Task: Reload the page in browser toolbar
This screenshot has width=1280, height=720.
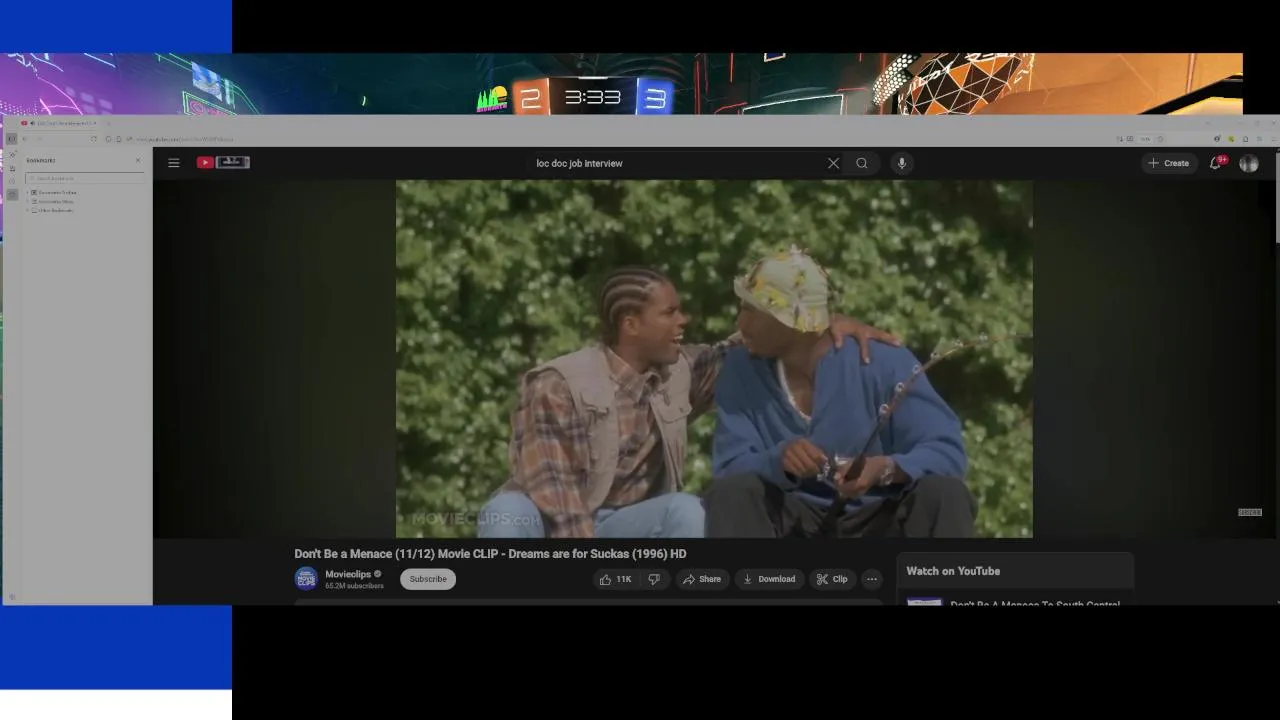Action: coord(94,139)
